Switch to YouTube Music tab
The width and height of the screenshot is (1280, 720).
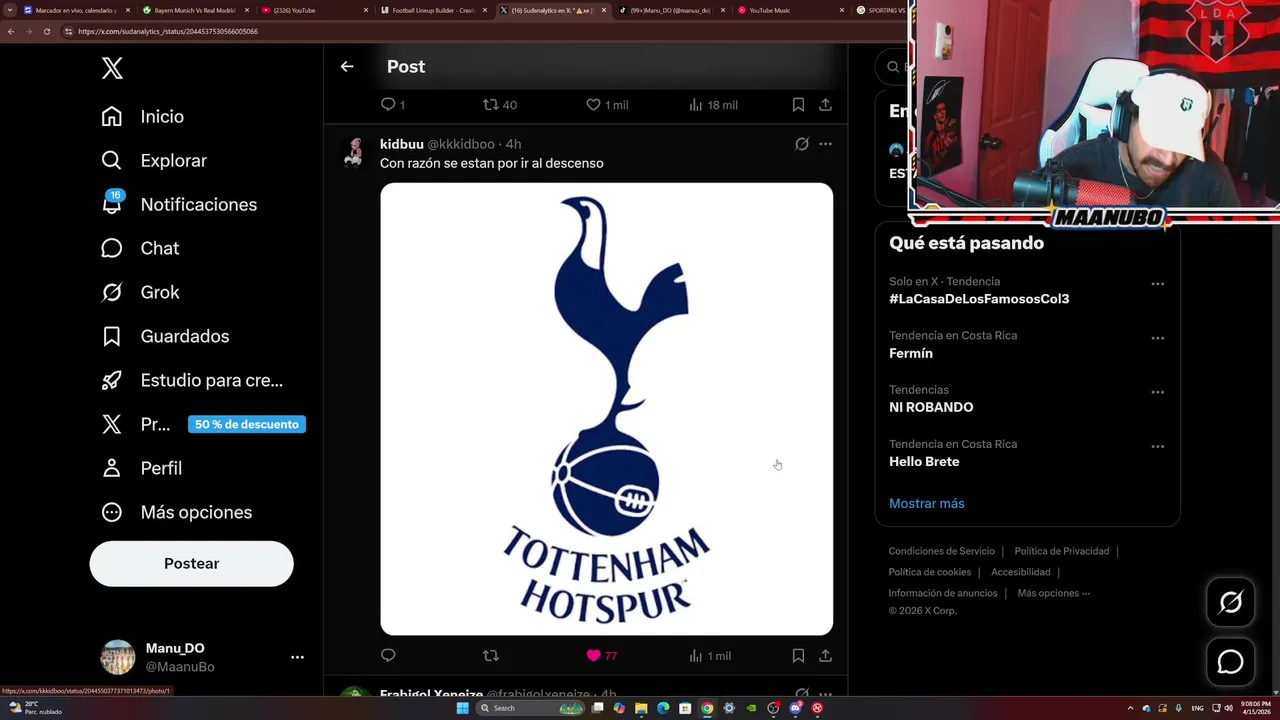click(787, 10)
